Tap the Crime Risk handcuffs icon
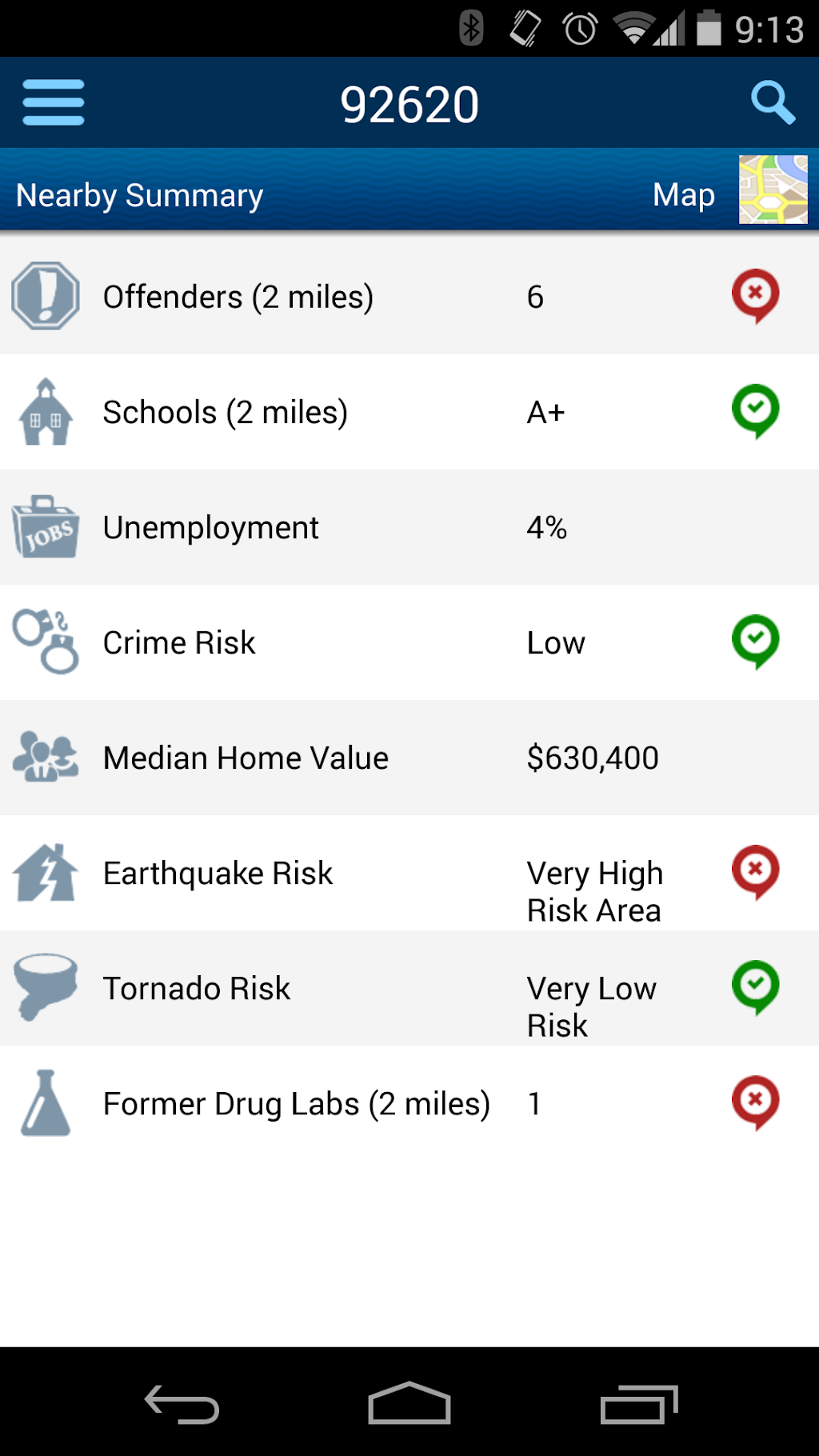Viewport: 819px width, 1456px height. 46,642
